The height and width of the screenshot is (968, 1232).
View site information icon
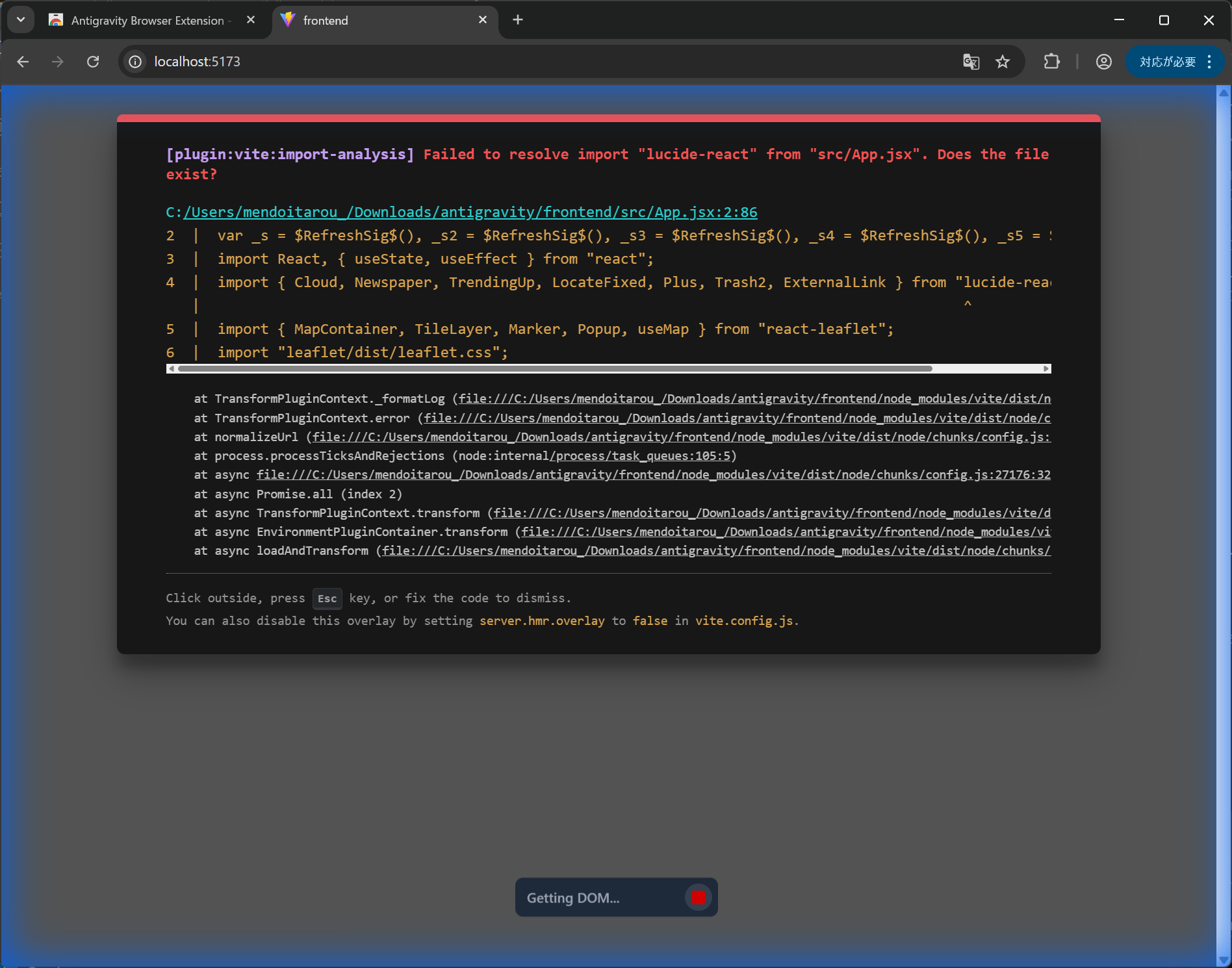tap(135, 62)
